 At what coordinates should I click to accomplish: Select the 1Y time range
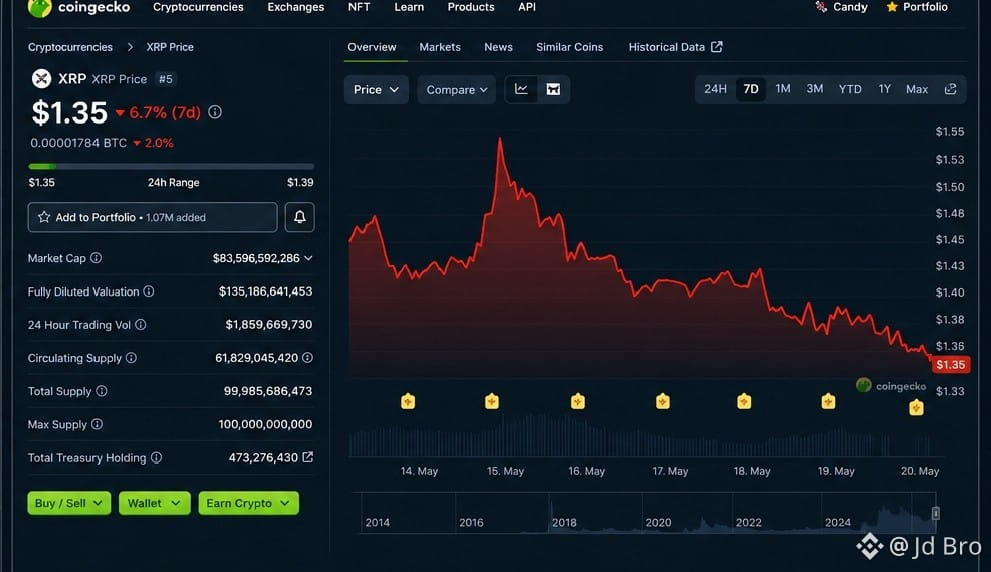tap(885, 89)
